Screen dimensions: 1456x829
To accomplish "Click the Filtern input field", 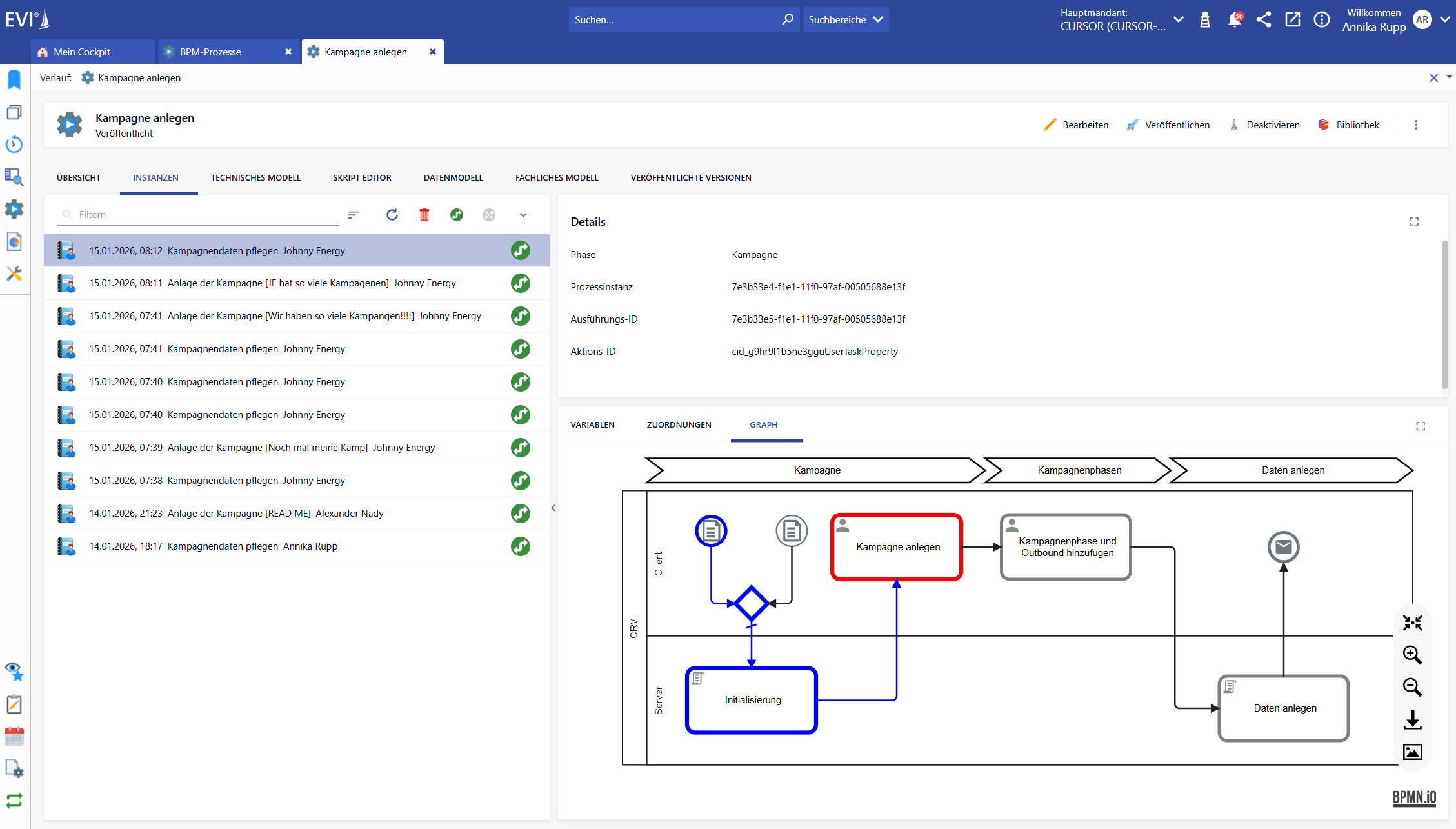I will click(x=206, y=215).
